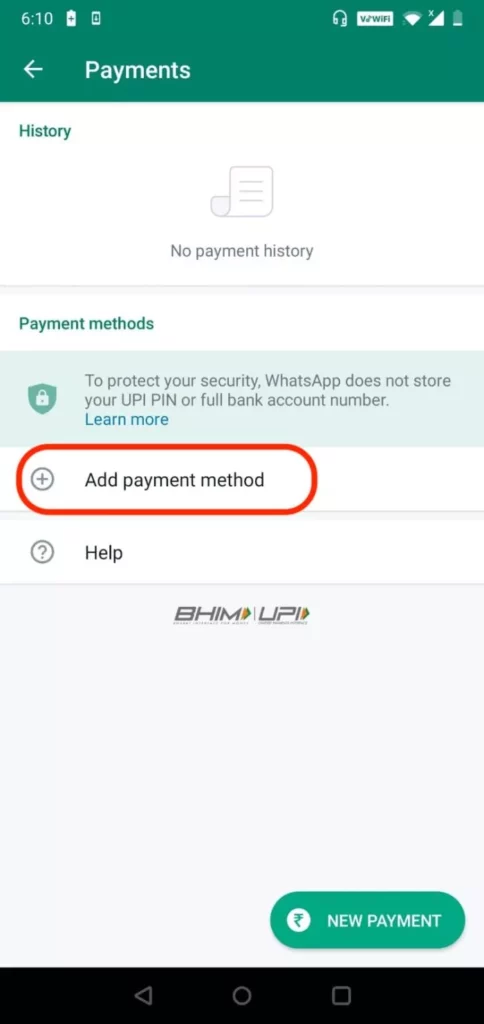Tap the Android recent apps square
Screen dimensions: 484x1024
coord(341,995)
